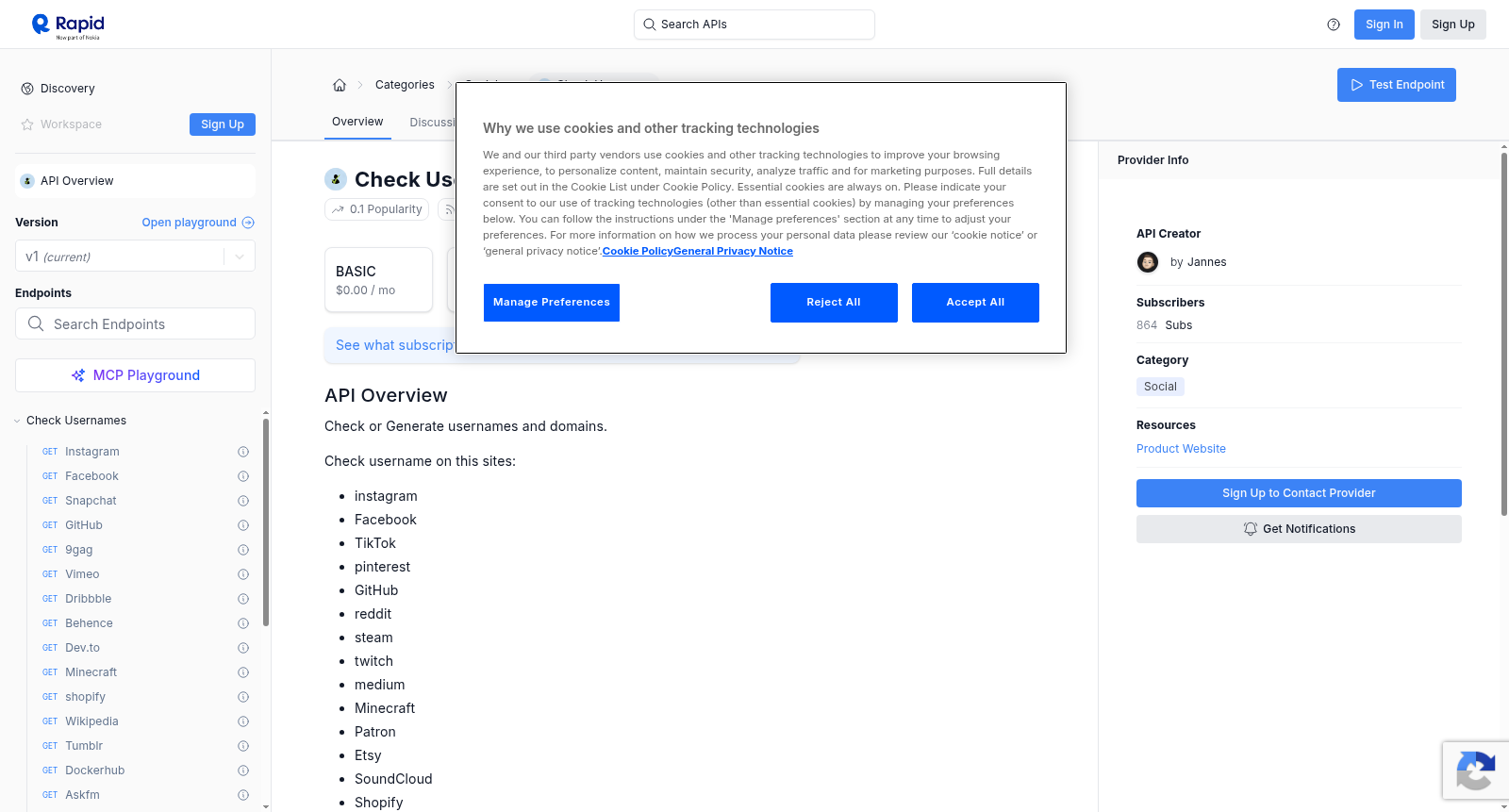Select the BASIC $0.00 plan card
The image size is (1509, 812).
[378, 279]
